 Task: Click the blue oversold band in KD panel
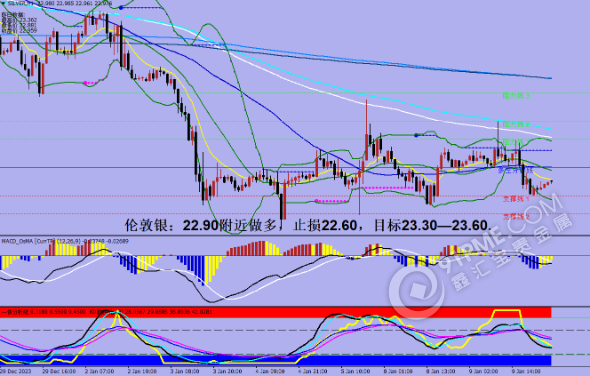point(275,360)
